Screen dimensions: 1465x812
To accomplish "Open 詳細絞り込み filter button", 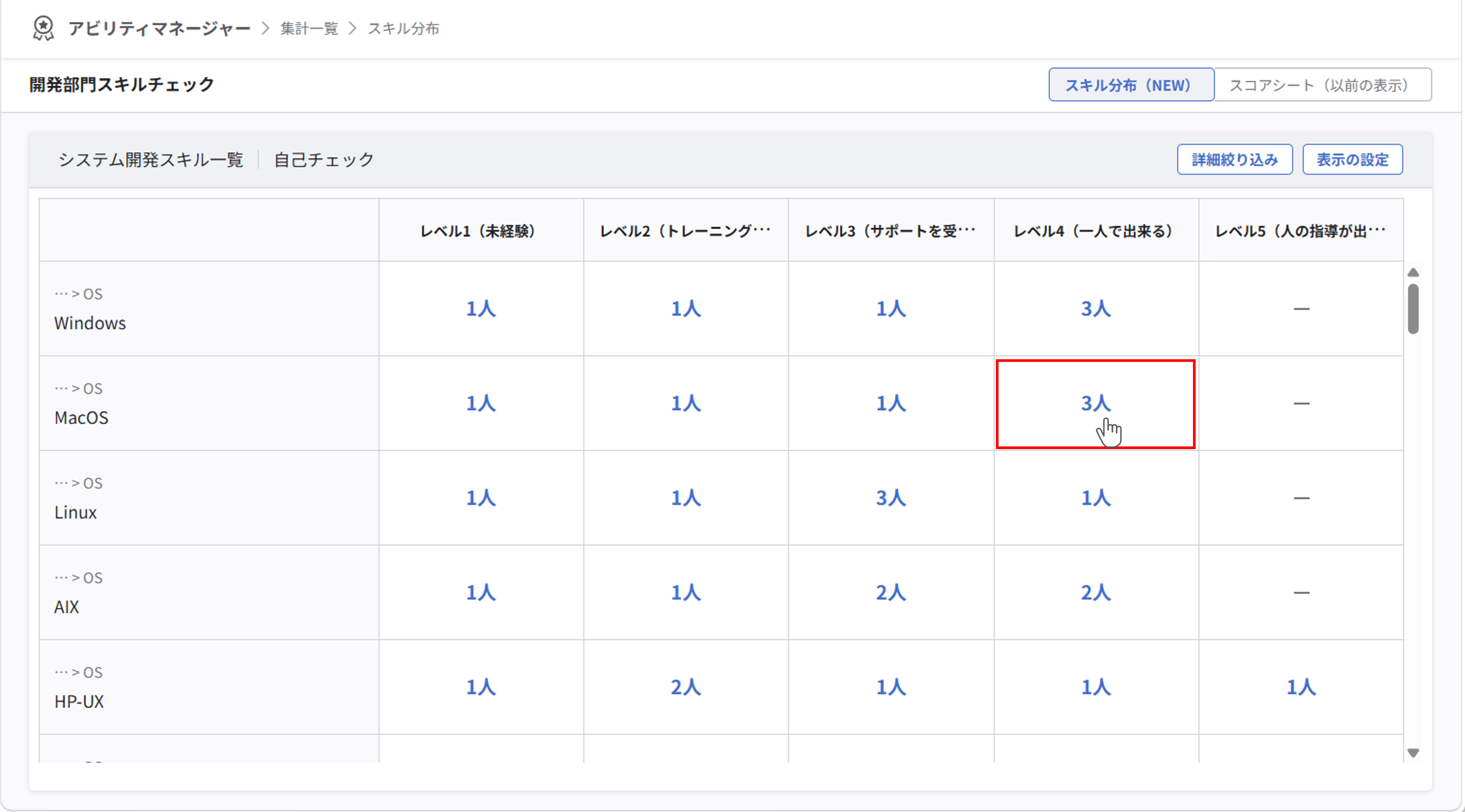I will pyautogui.click(x=1234, y=159).
